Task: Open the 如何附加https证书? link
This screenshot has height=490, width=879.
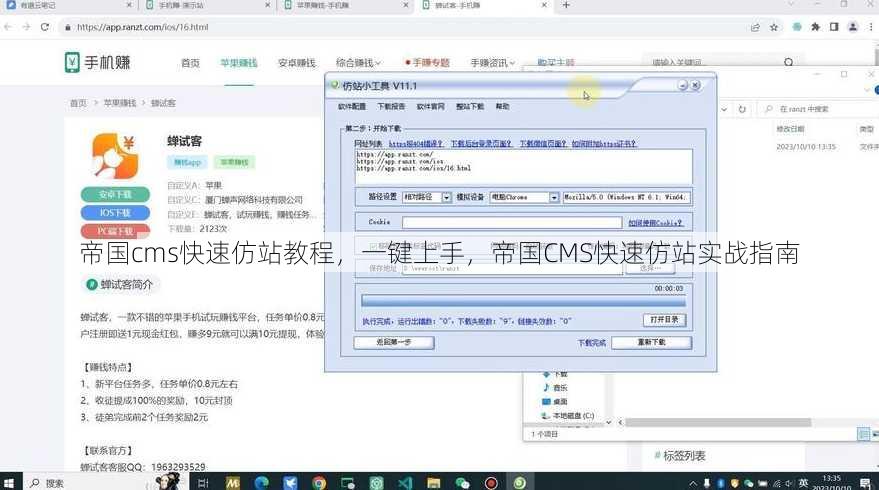Action: [604, 144]
